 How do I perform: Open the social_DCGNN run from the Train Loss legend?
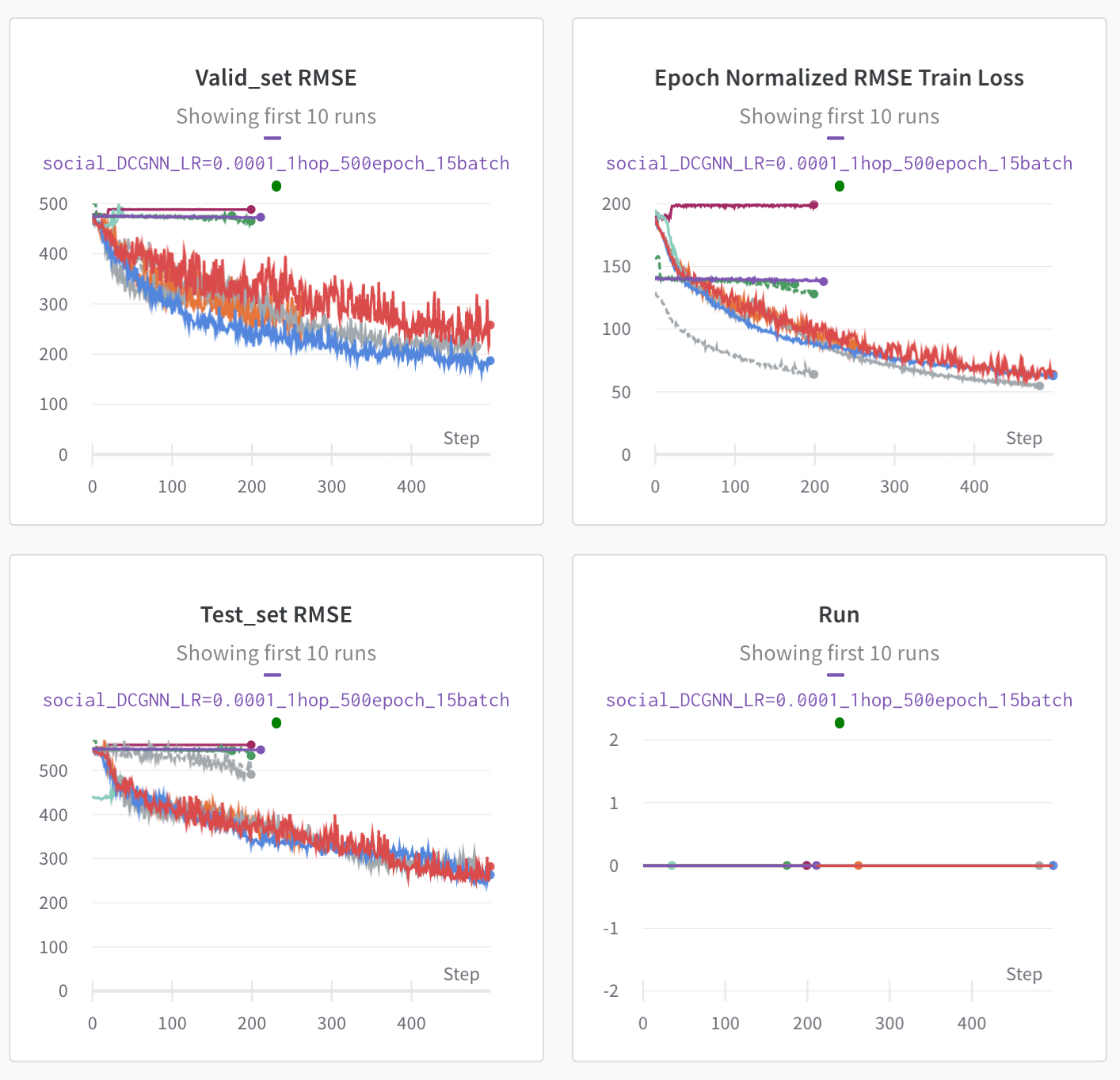839,162
